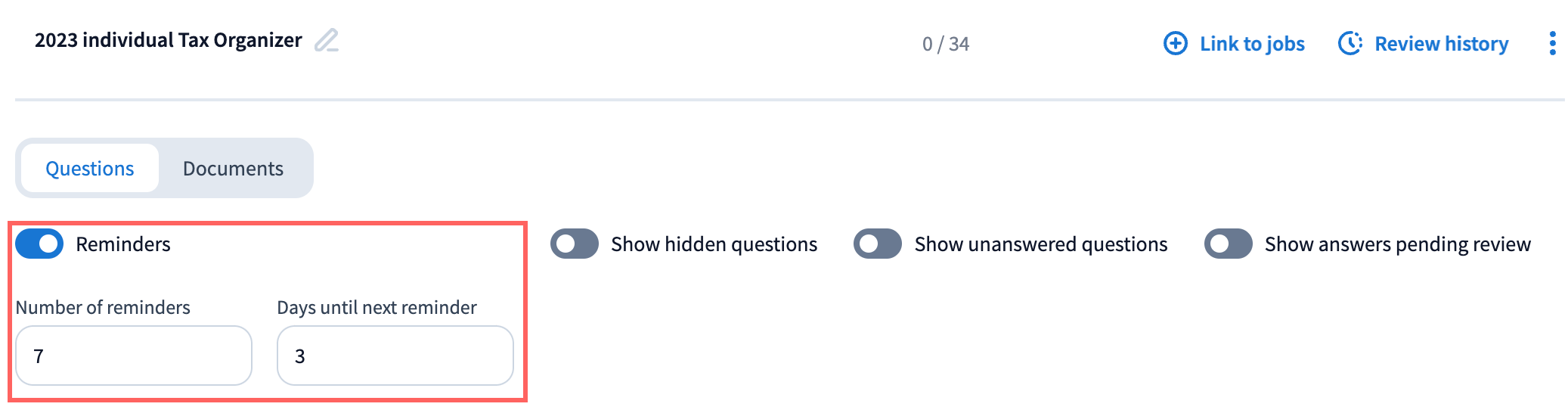Click the Days until next reminder field

[x=395, y=356]
